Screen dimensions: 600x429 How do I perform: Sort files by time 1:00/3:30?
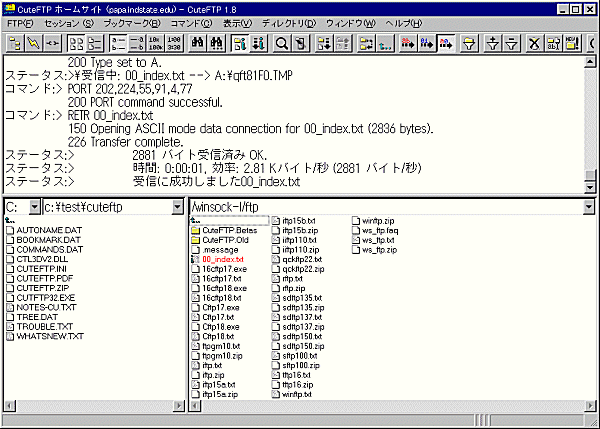tap(174, 44)
